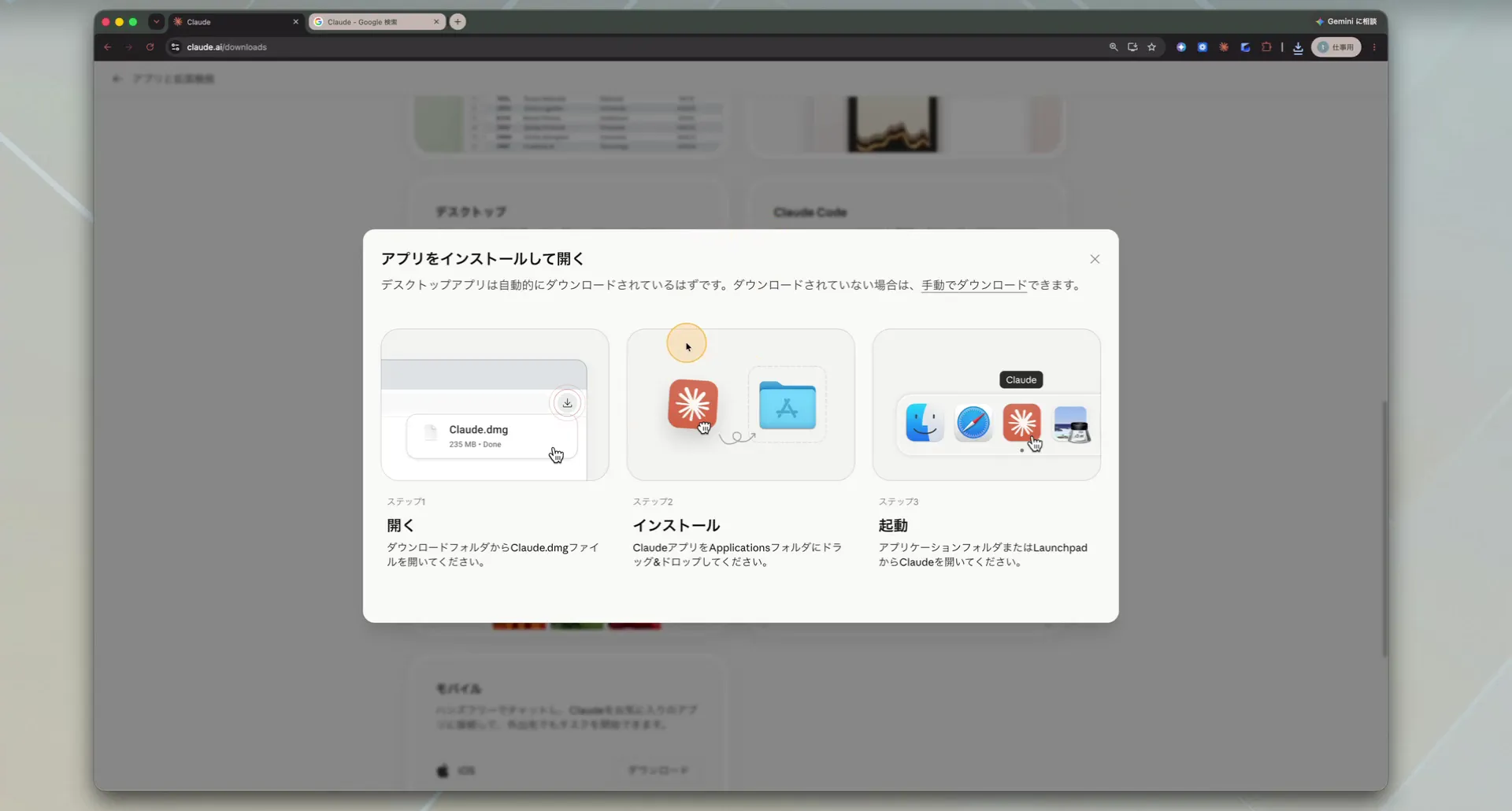Click the heading 起動 under Step 3
Screen dimensions: 1512x811
click(893, 525)
